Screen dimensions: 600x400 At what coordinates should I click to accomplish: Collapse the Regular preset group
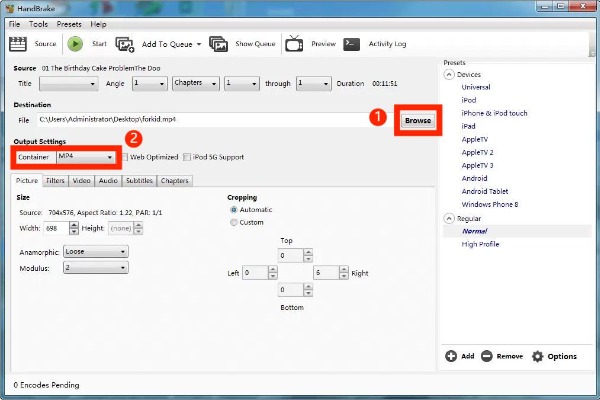[449, 219]
